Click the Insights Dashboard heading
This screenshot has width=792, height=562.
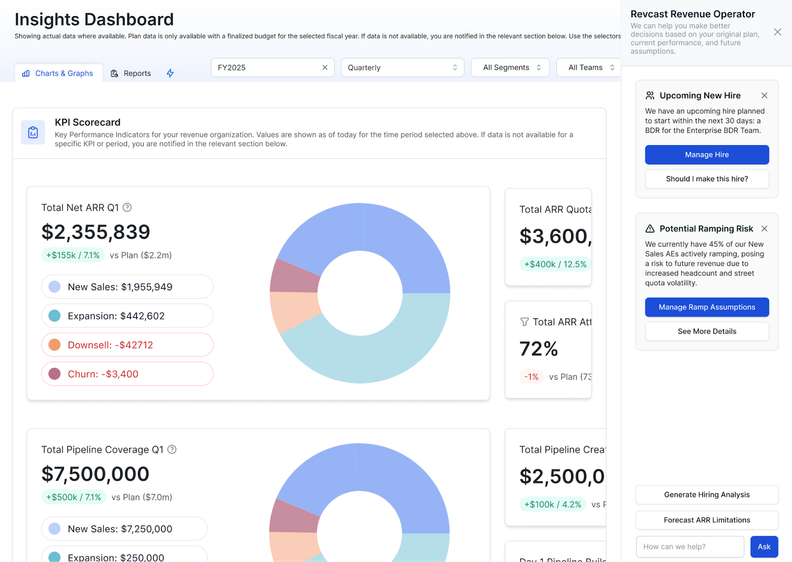(x=94, y=19)
